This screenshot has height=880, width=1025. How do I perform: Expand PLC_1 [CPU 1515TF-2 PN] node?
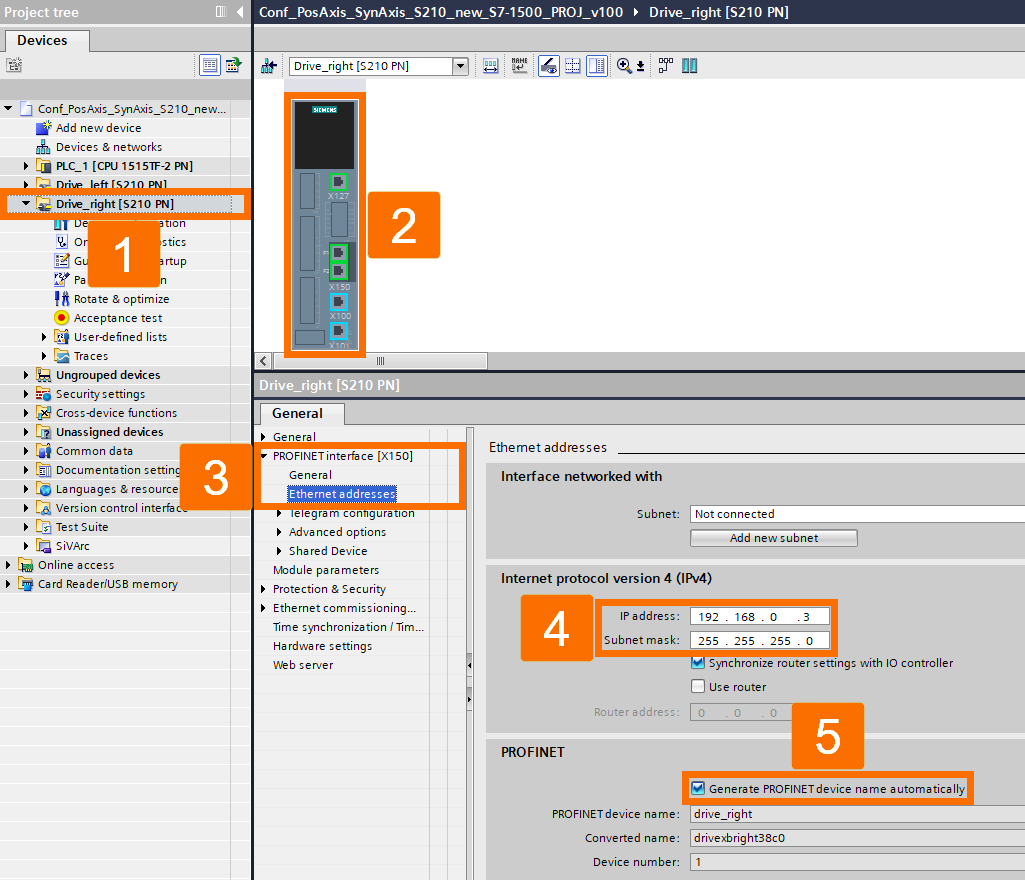click(25, 165)
